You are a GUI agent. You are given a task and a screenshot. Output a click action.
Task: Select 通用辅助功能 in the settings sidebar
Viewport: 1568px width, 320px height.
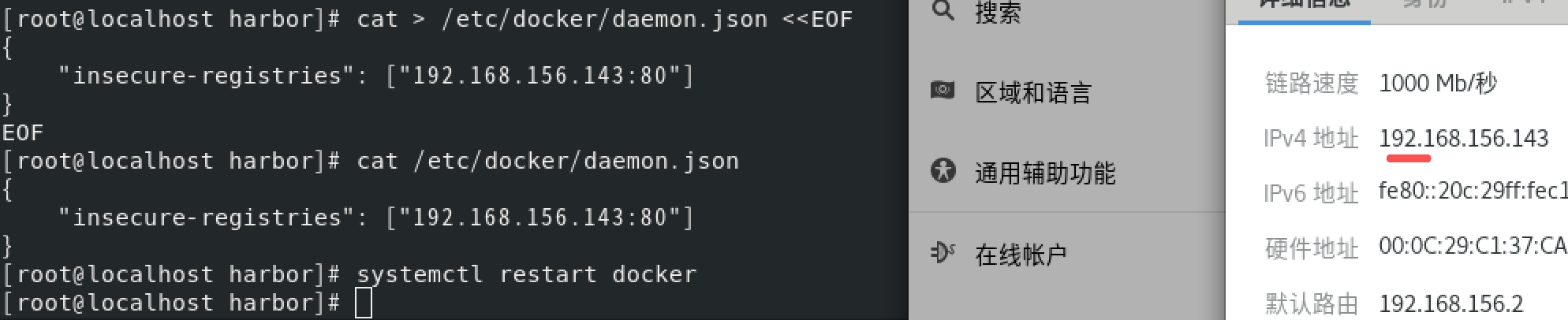(1044, 173)
